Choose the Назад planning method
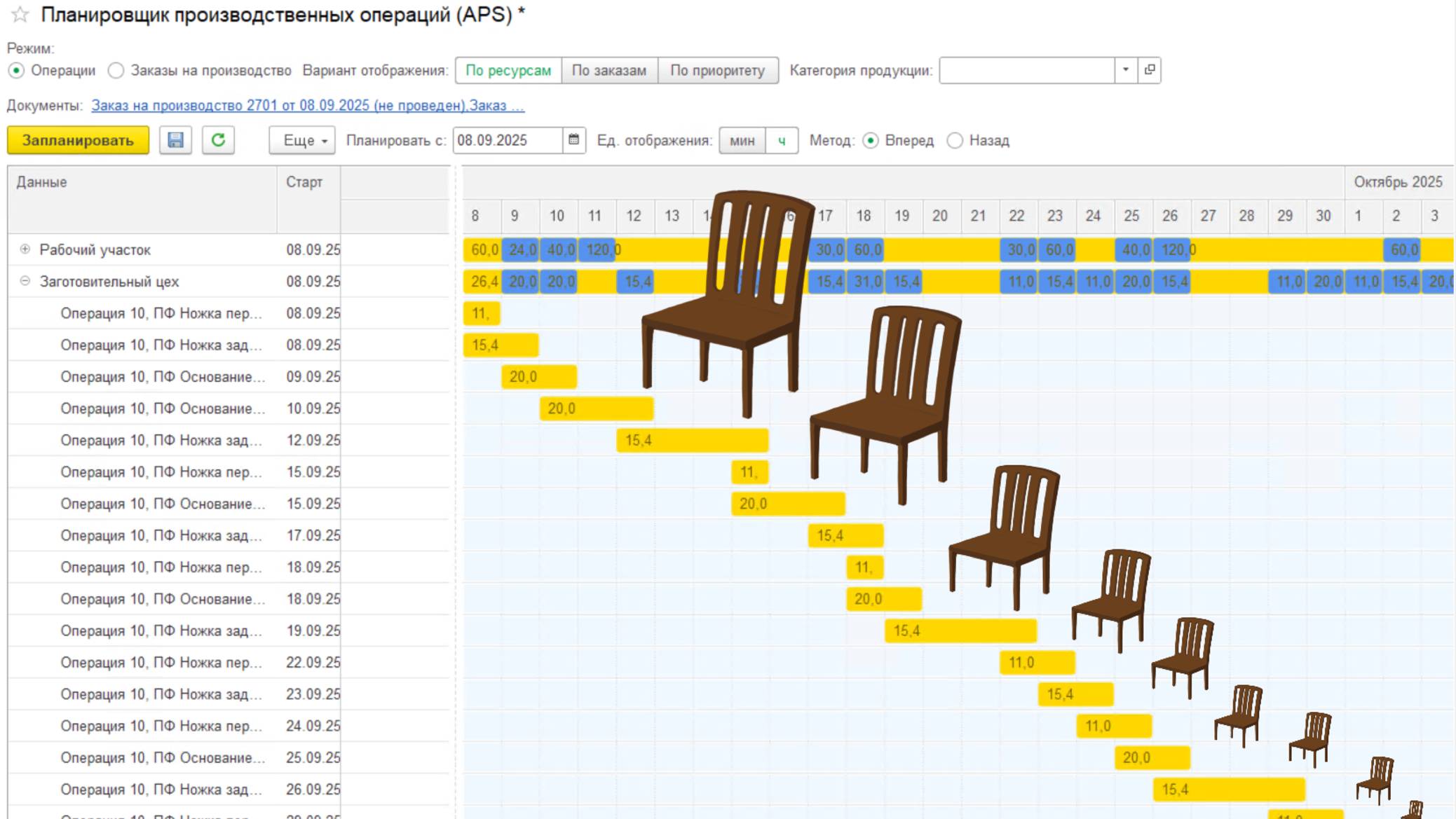 coord(955,141)
